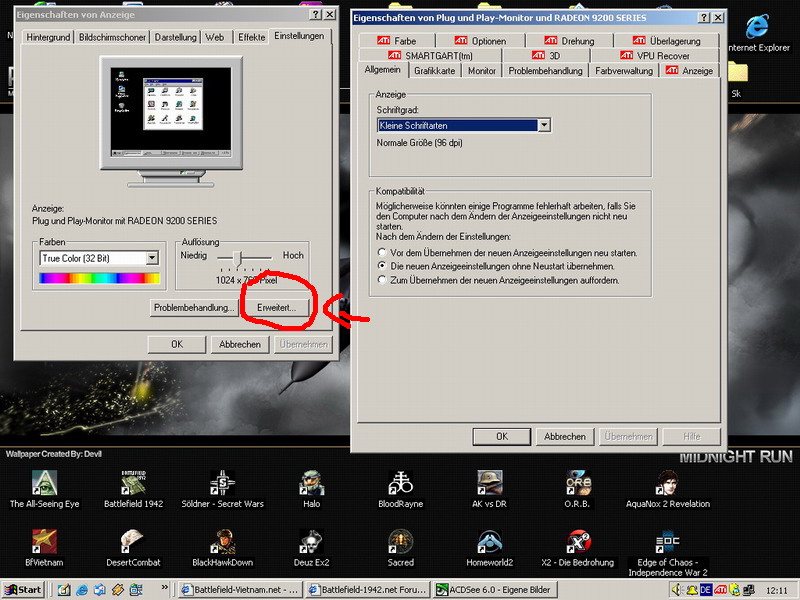The width and height of the screenshot is (800, 600).
Task: Switch to Battlefield-Vietnam.net taskbar window
Action: (241, 590)
